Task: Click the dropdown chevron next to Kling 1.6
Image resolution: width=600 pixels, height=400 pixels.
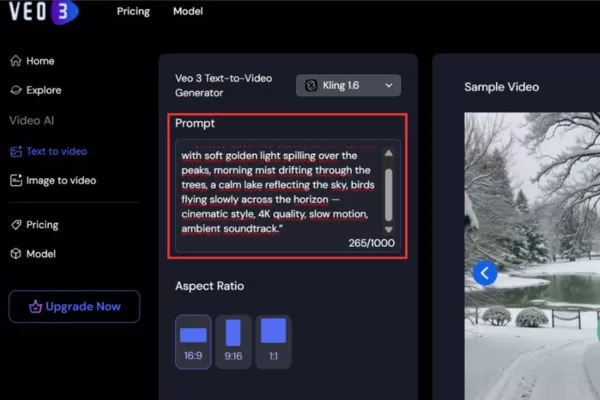Action: coord(389,85)
